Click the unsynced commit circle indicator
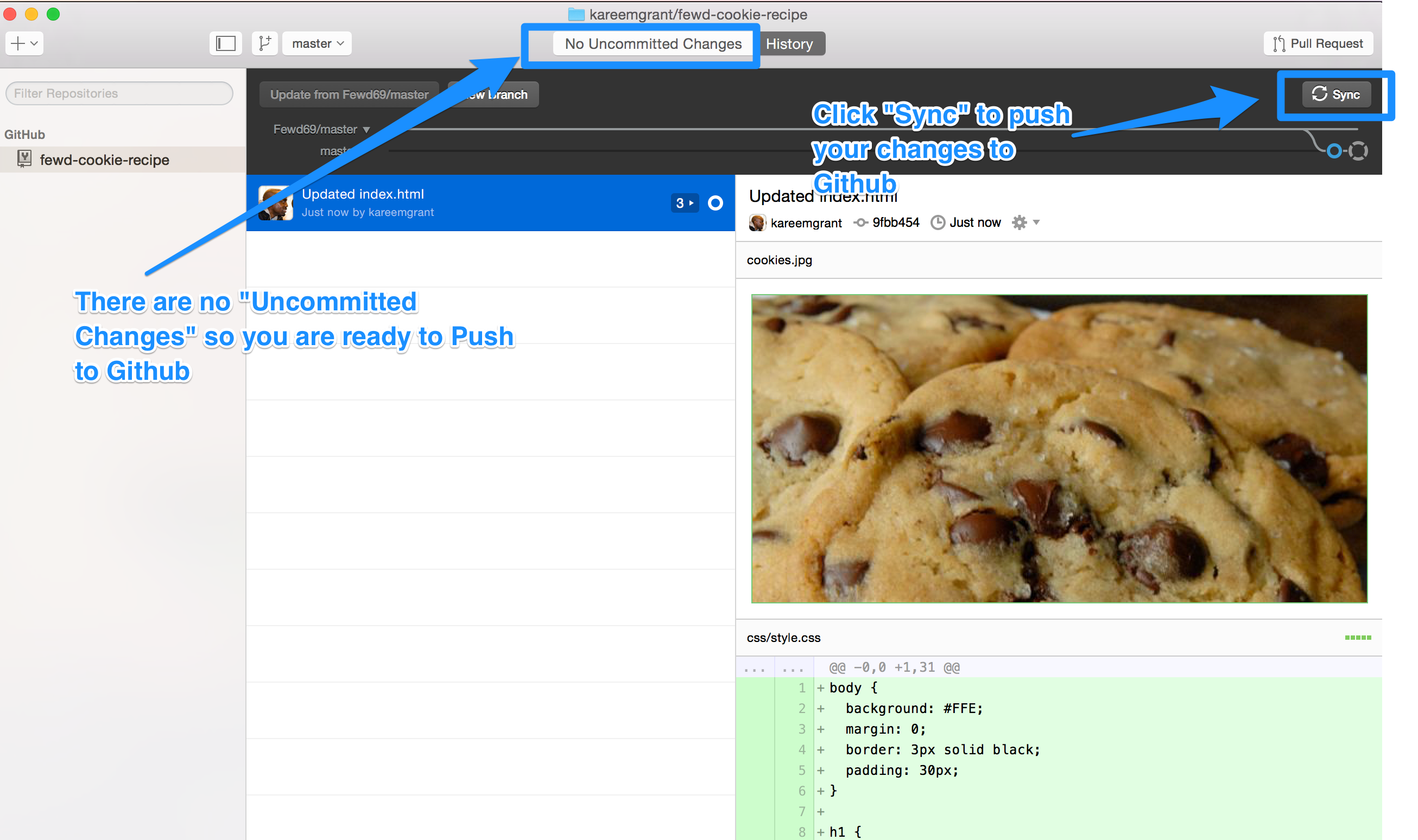Viewport: 1418px width, 840px height. (x=715, y=203)
